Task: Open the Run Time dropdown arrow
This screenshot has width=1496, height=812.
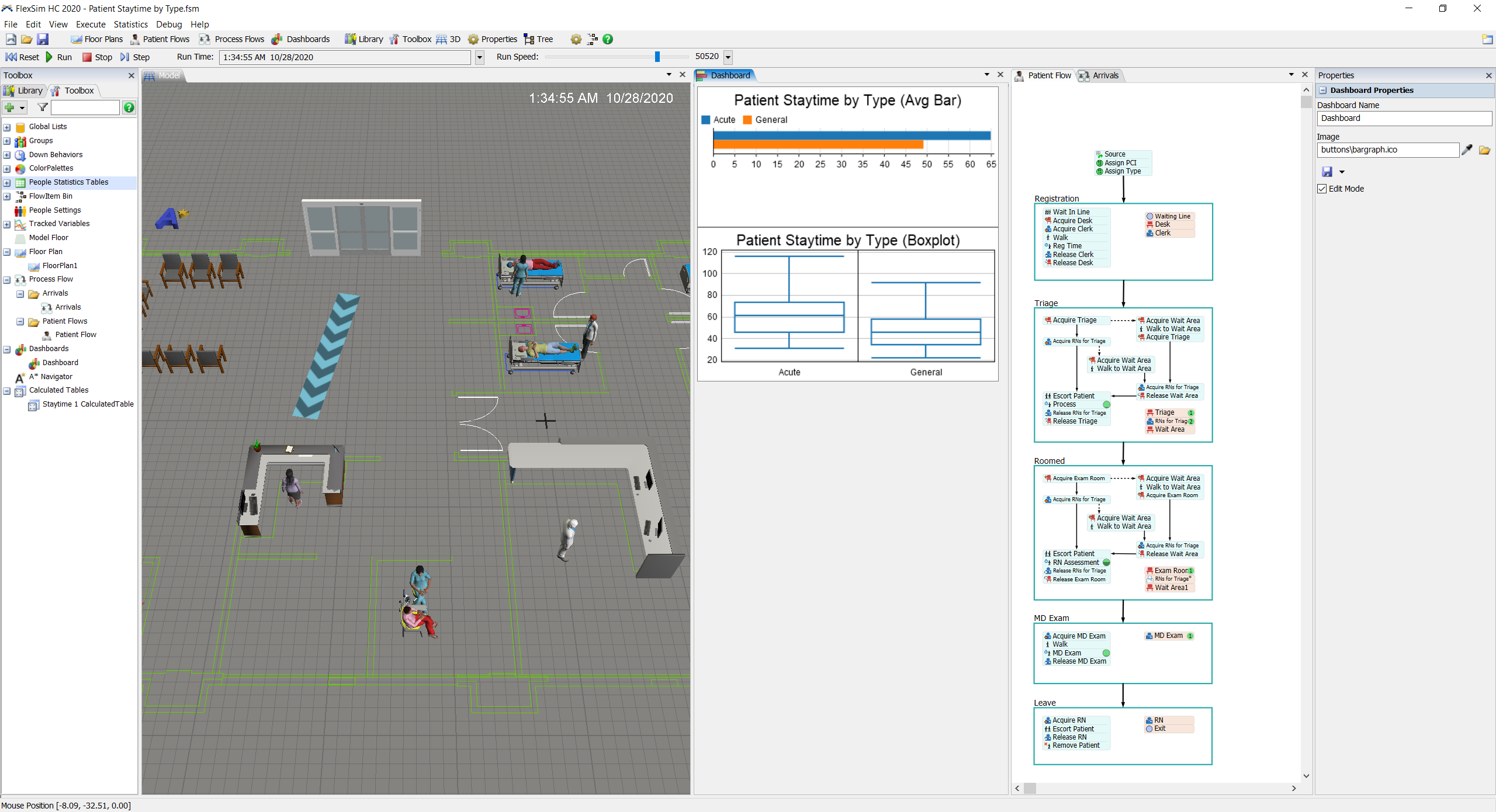Action: click(480, 57)
